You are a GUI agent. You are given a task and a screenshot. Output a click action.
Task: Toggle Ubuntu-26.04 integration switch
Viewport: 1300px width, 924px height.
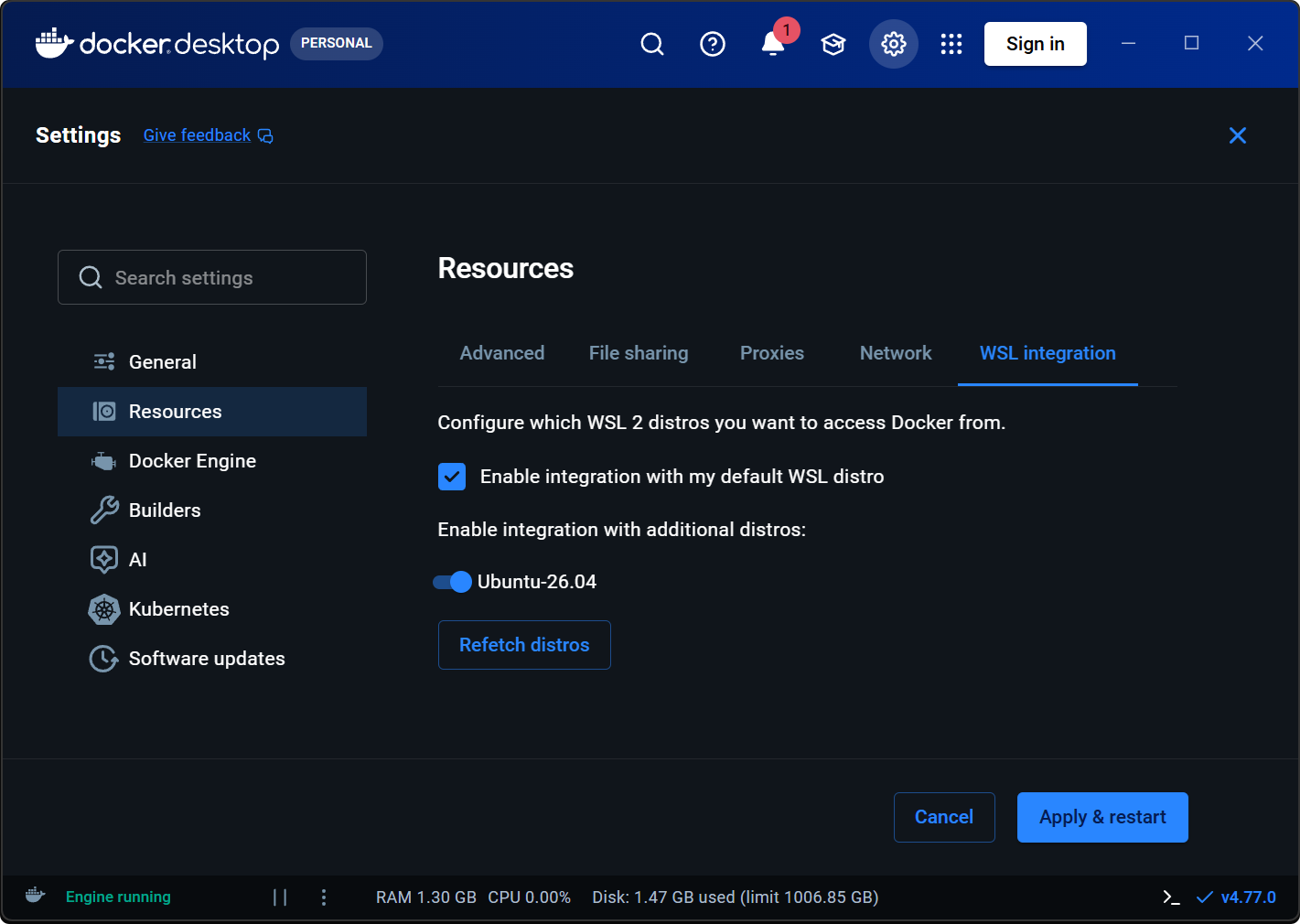pyautogui.click(x=452, y=582)
